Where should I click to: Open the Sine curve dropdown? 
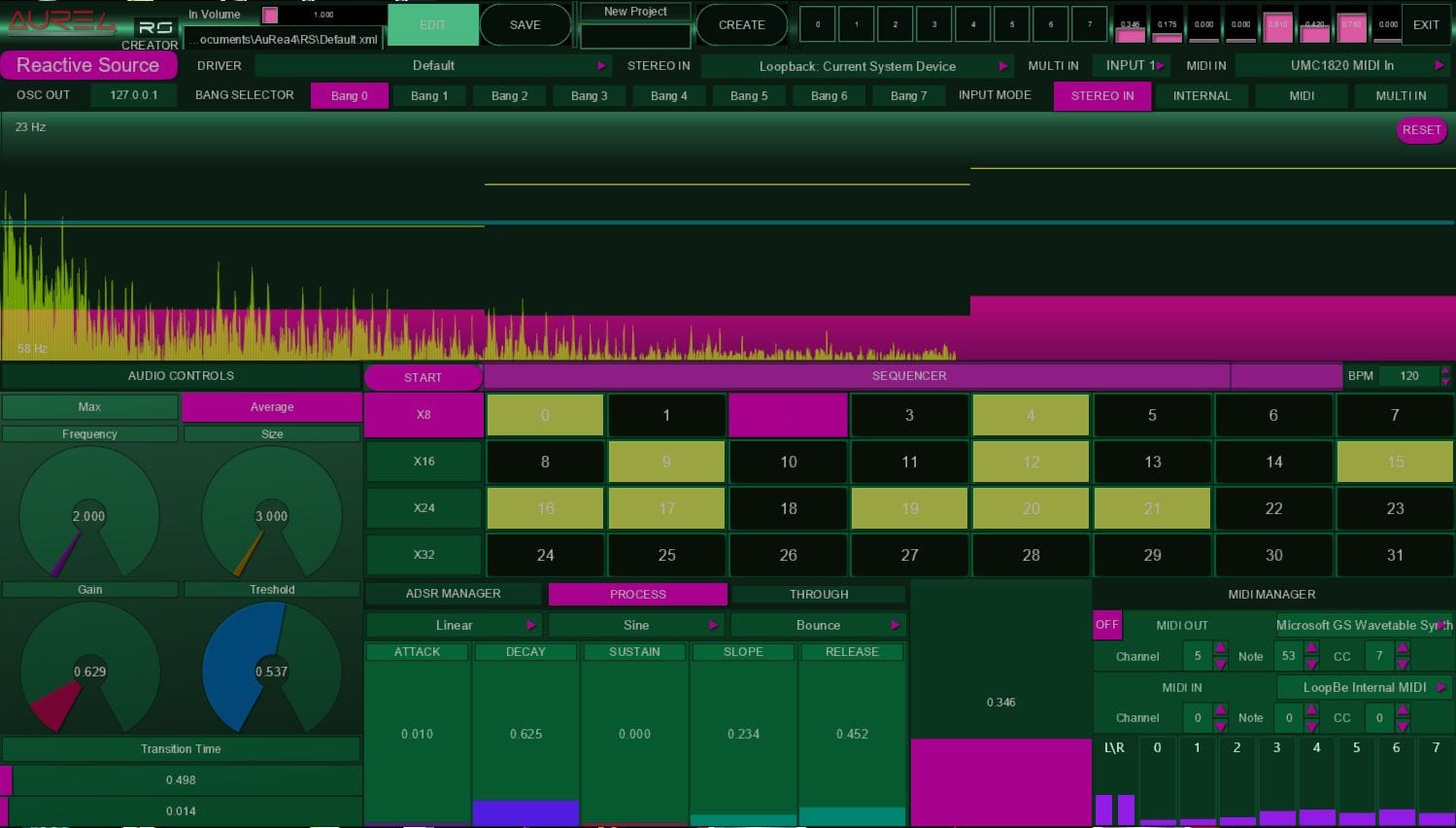tap(636, 625)
